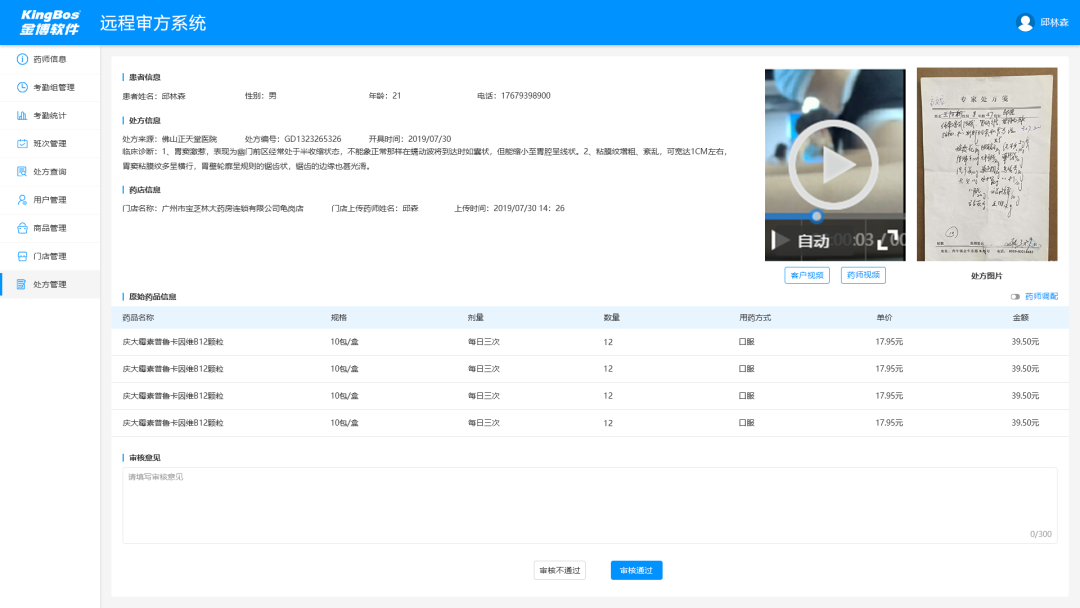Click the user avatar icon in header
Screen dimensions: 1080x608
[1025, 22]
